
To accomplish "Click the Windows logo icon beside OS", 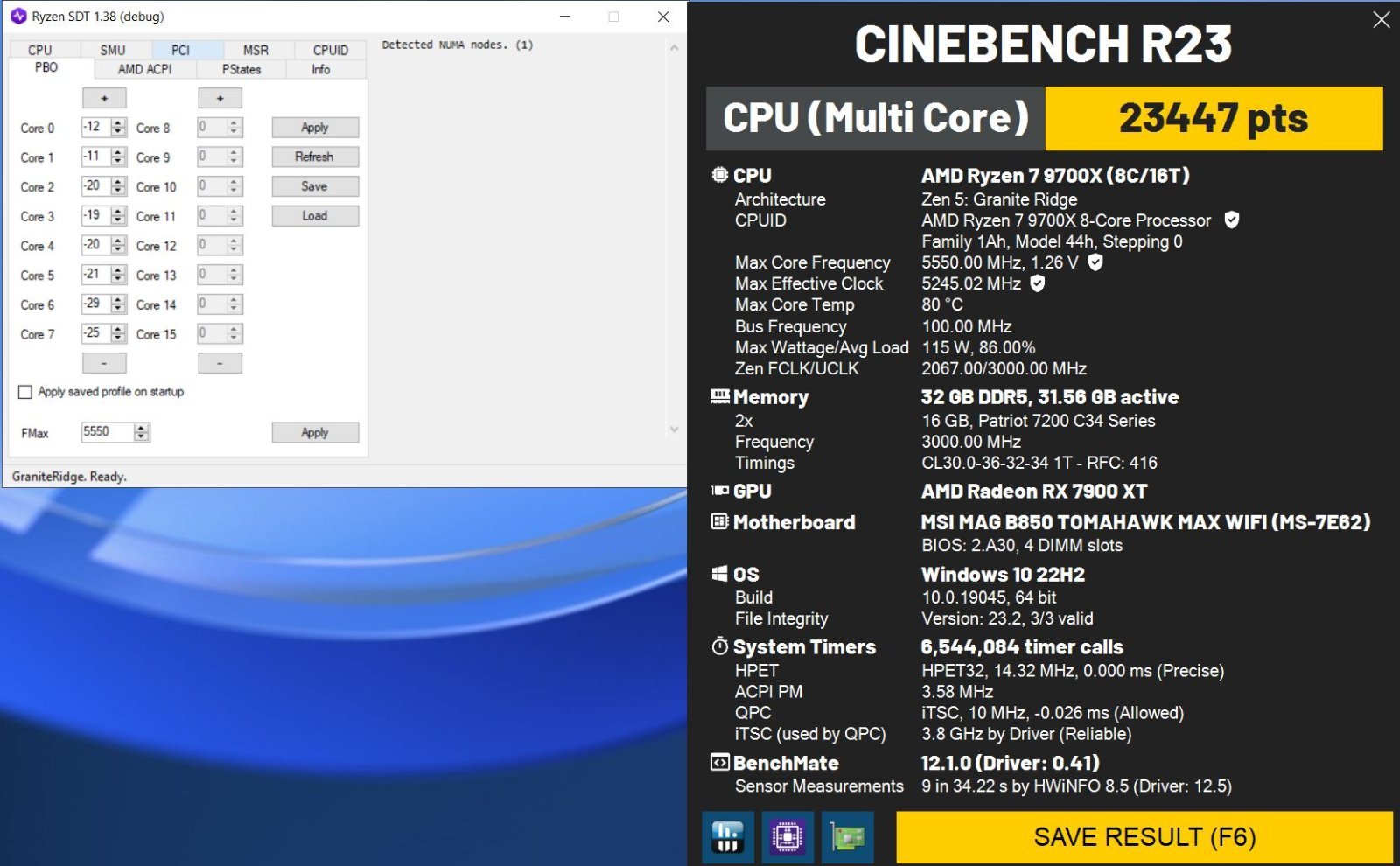I will click(719, 574).
